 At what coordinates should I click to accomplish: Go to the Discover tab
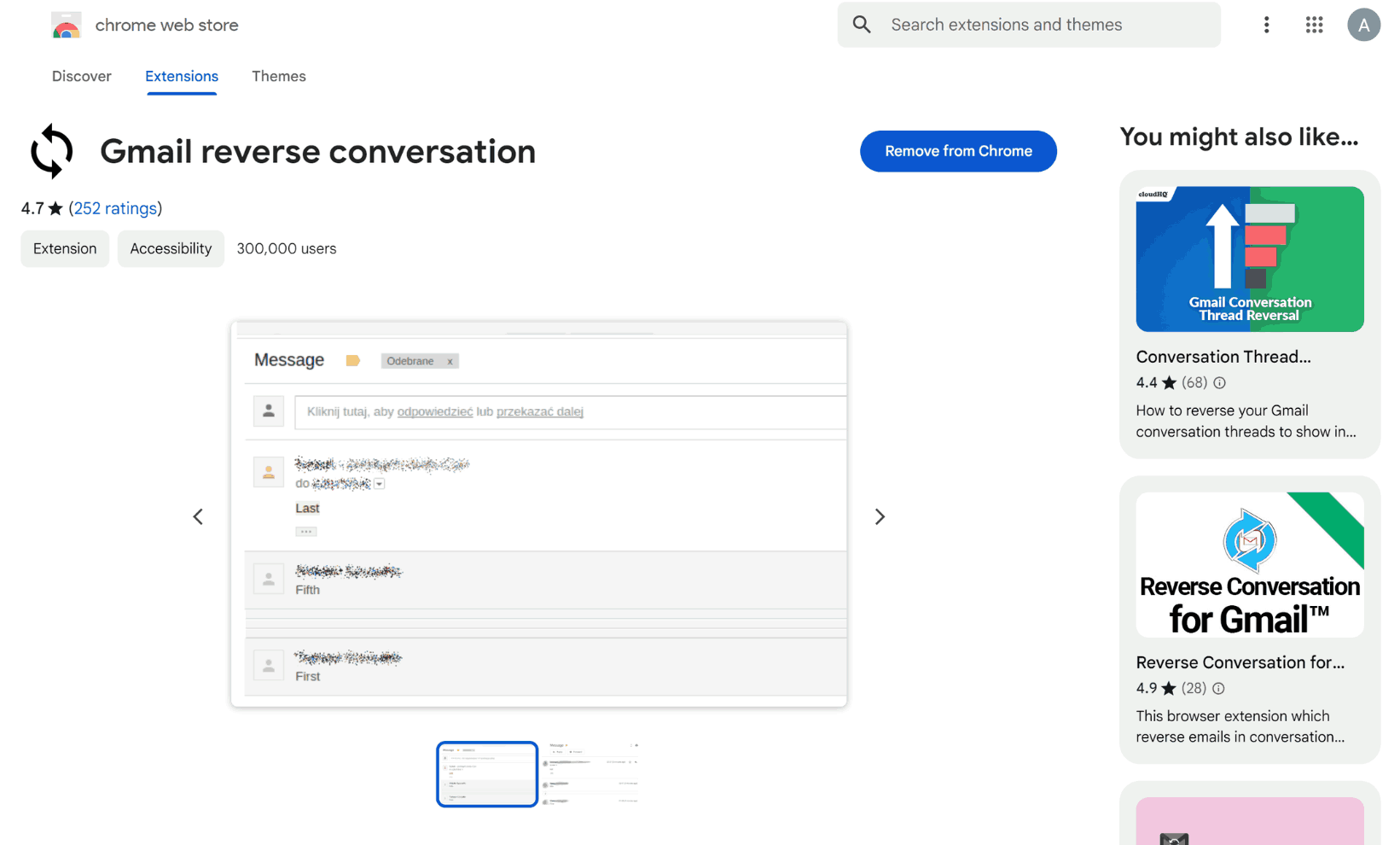click(x=81, y=76)
